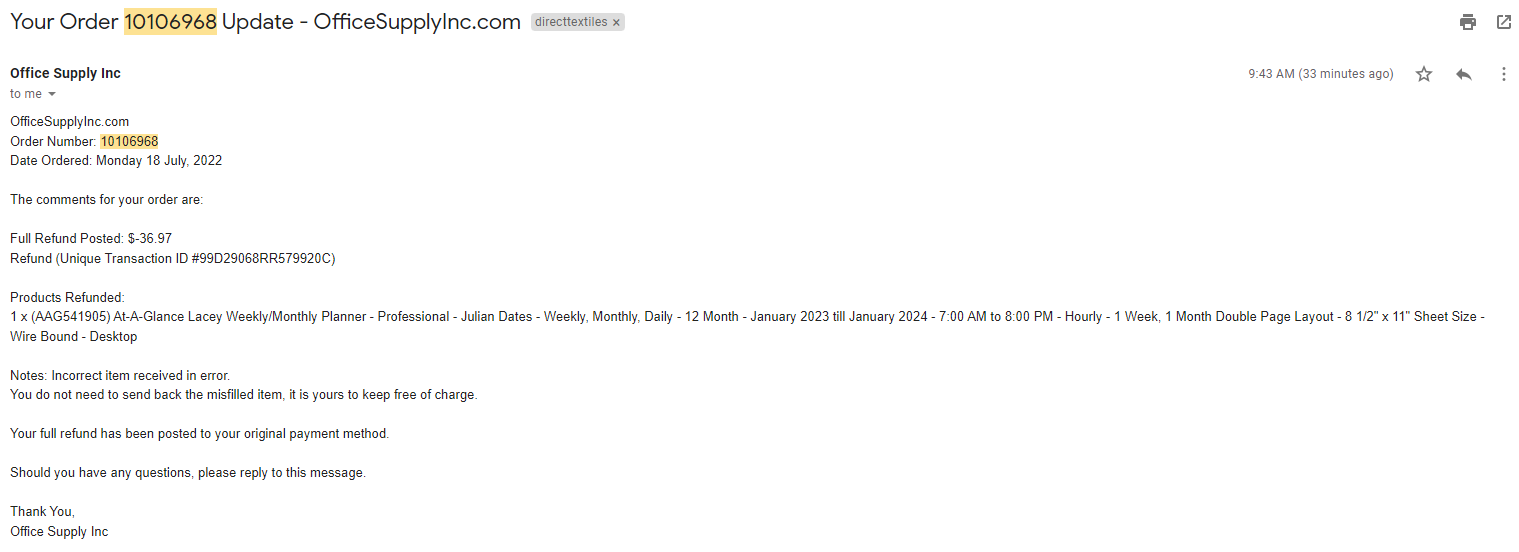Expand recipient details arrow beside 'to me'
Viewport: 1519px width, 552px height.
point(52,94)
